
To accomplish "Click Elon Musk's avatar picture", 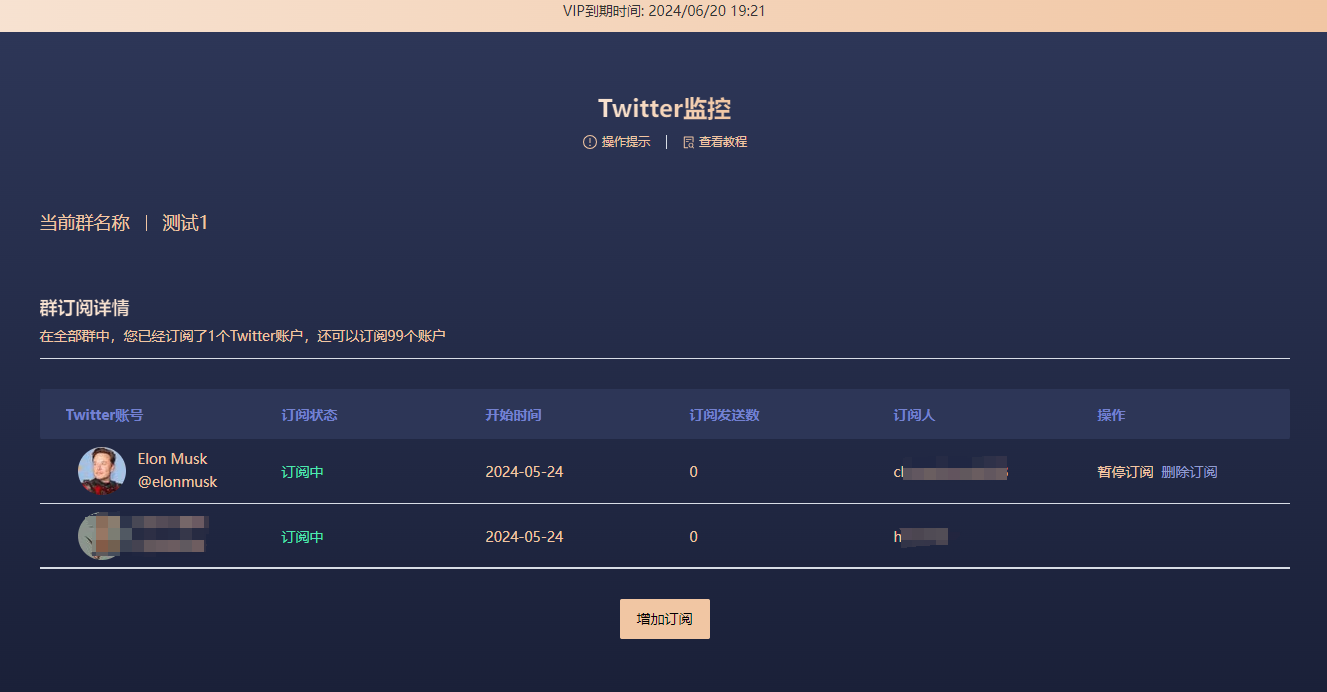I will (x=102, y=471).
